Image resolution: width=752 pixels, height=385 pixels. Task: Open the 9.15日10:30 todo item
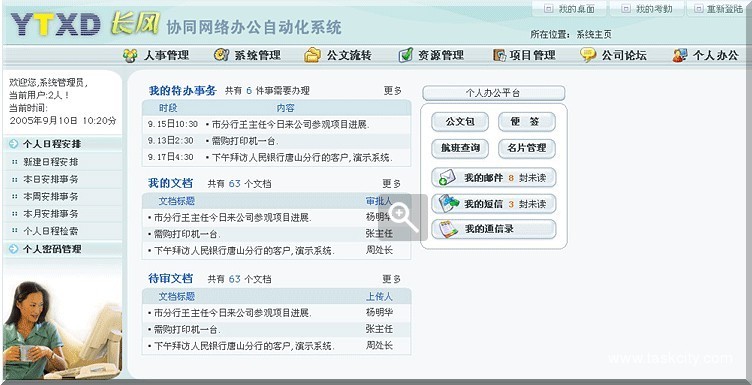click(277, 124)
